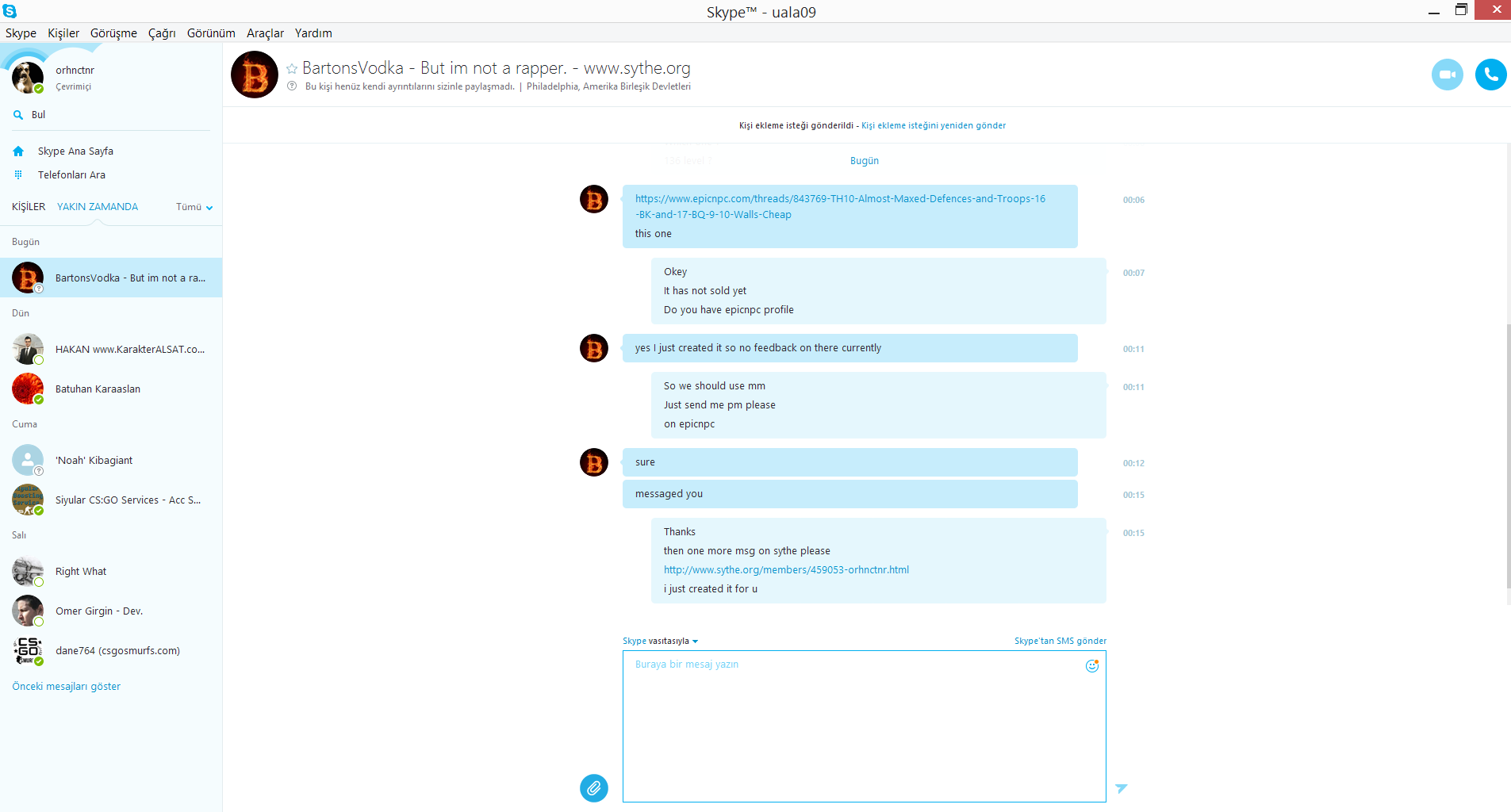Viewport: 1511px width, 812px height.
Task: Open the Araçlar menu
Action: pyautogui.click(x=265, y=33)
